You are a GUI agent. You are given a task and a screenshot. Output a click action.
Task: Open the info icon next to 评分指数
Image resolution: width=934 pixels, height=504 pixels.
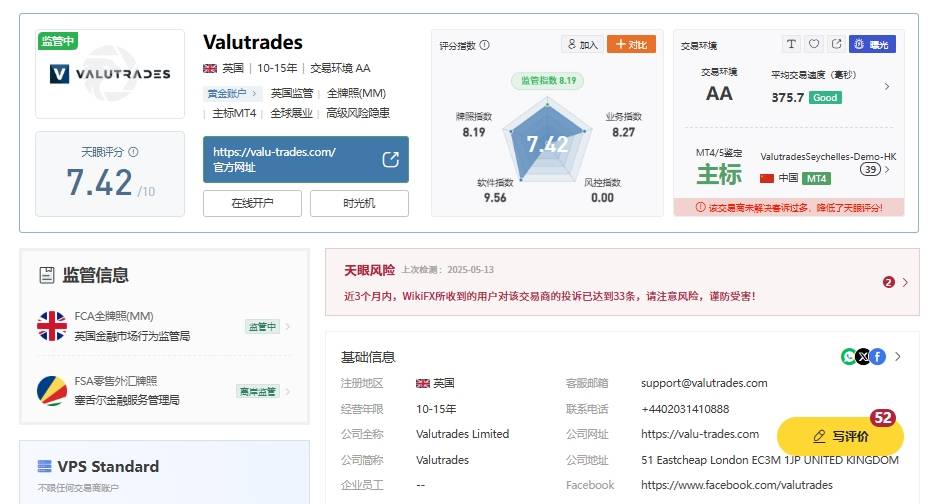pyautogui.click(x=484, y=45)
